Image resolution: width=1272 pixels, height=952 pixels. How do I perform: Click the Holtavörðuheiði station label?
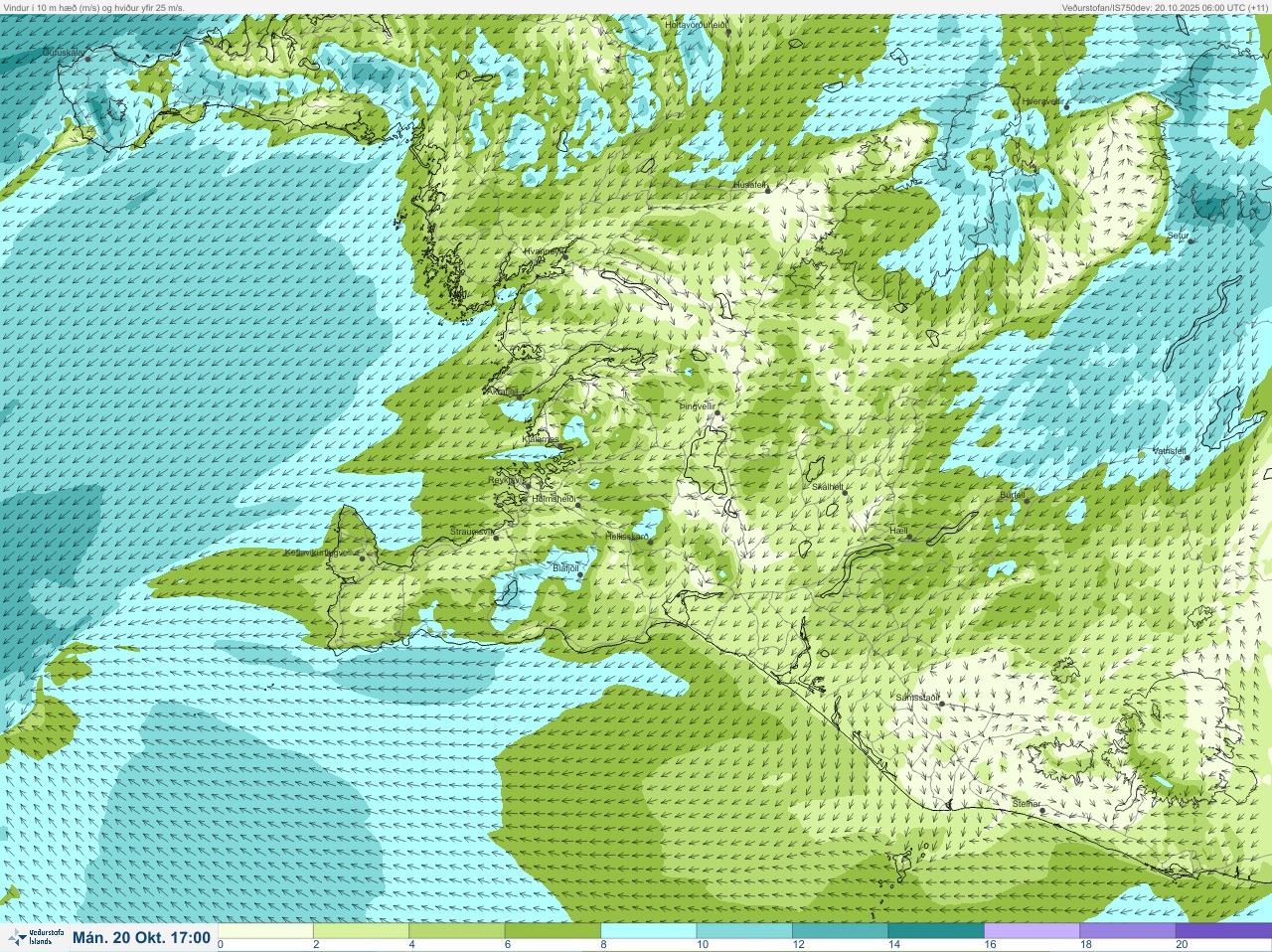[697, 24]
